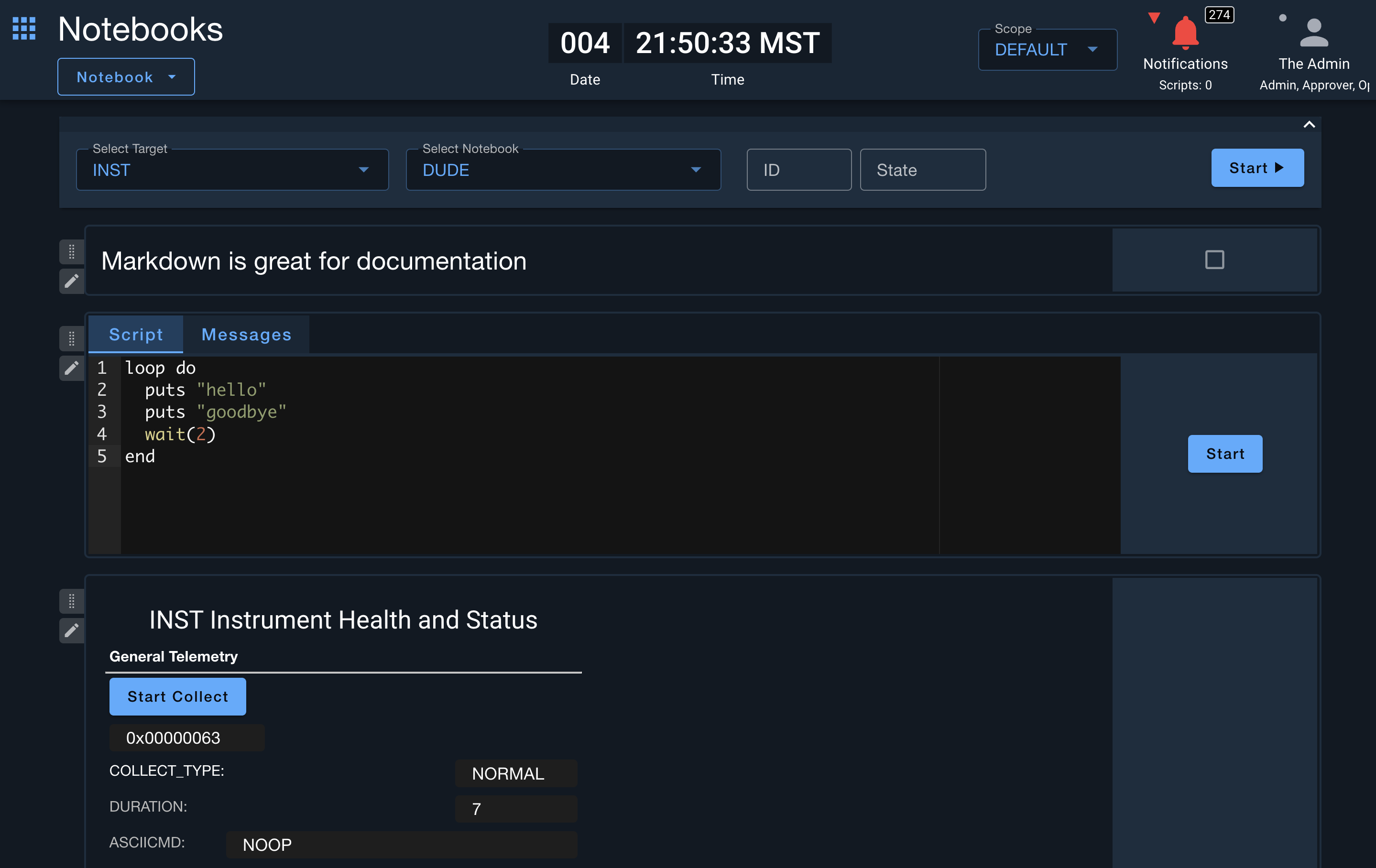Open the apps grid menu icon
Image resolution: width=1376 pixels, height=868 pixels.
24,28
